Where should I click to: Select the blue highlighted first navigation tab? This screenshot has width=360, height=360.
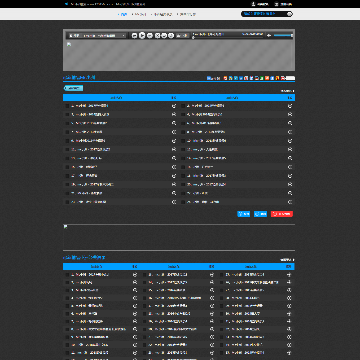click(x=123, y=14)
